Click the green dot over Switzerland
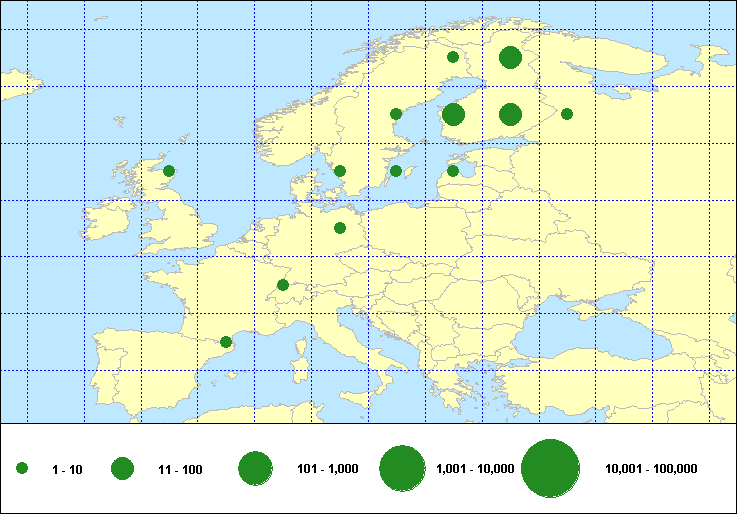The image size is (737, 514). point(283,285)
